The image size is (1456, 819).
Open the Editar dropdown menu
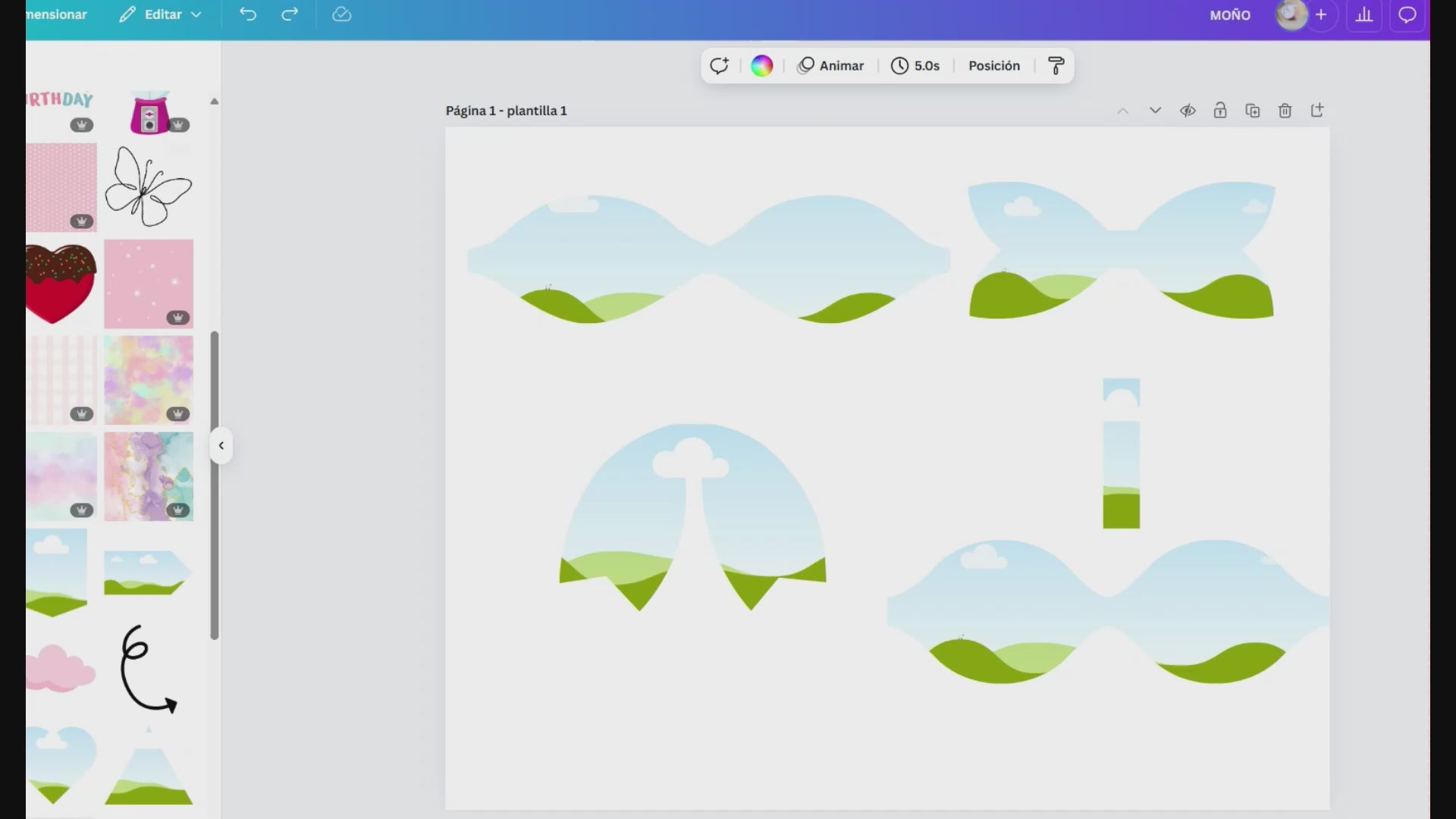[161, 14]
